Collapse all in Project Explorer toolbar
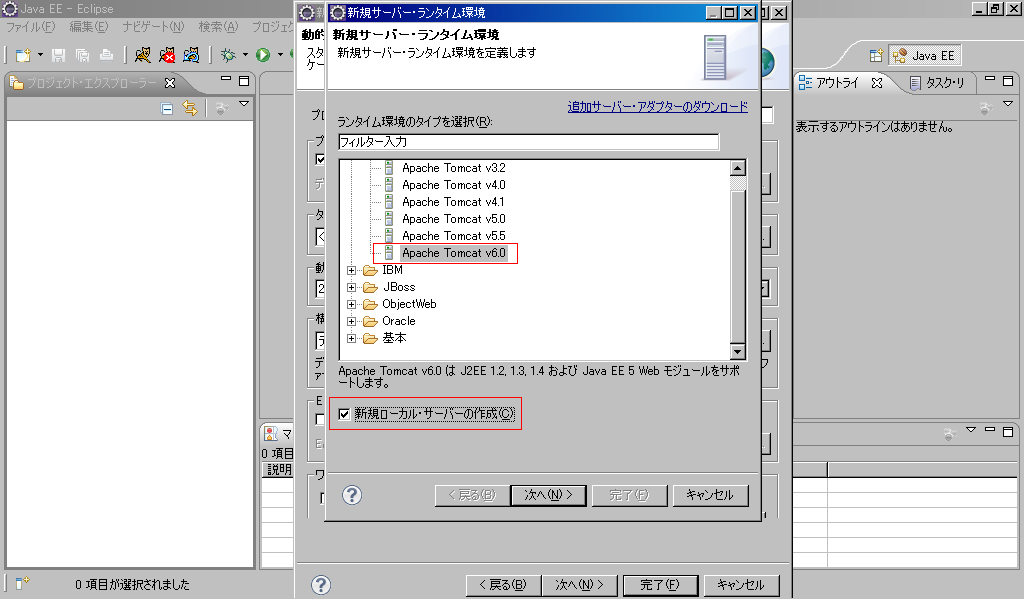The image size is (1024, 600). click(167, 108)
